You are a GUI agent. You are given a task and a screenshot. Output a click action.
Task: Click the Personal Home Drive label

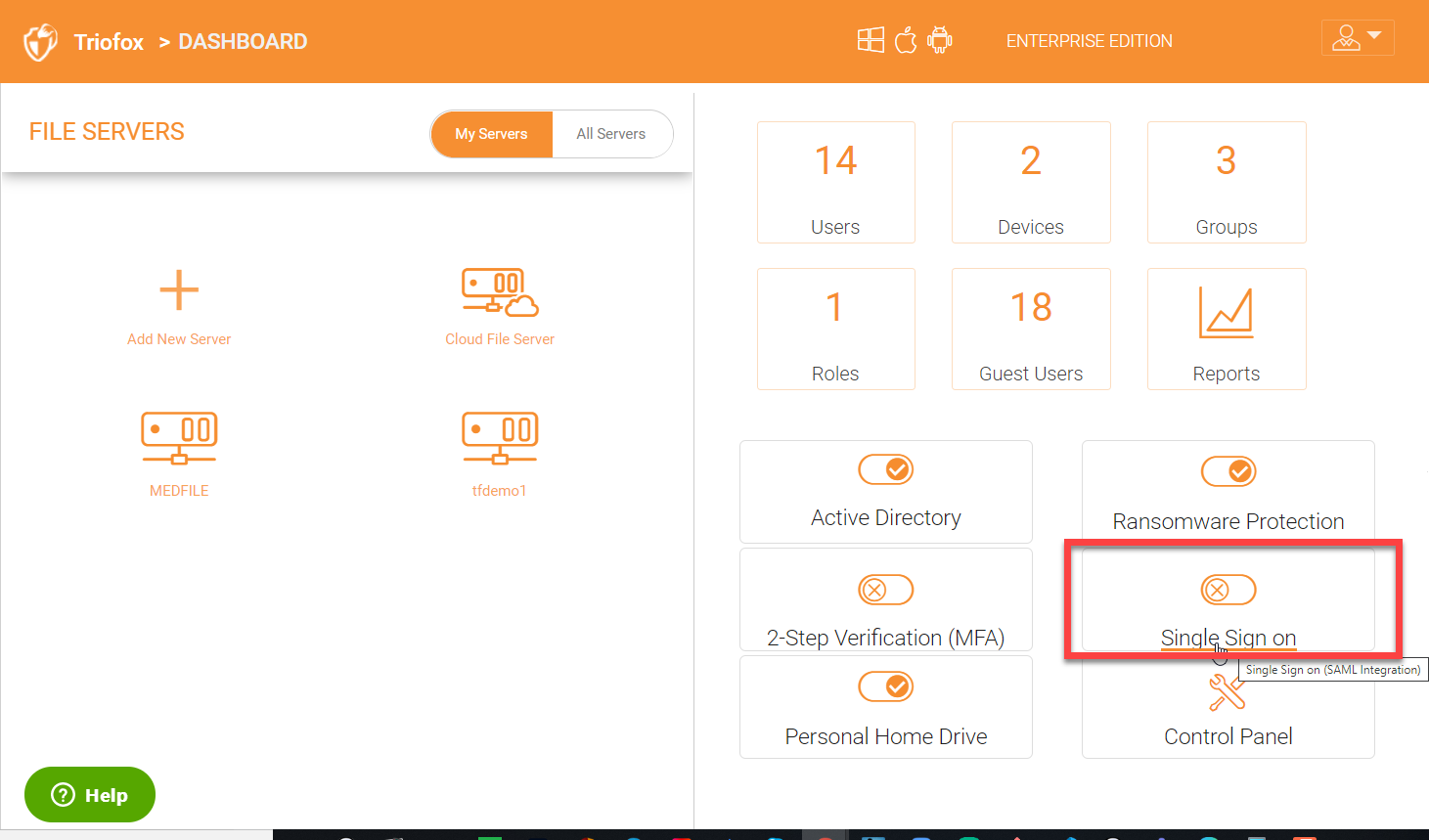[x=886, y=736]
